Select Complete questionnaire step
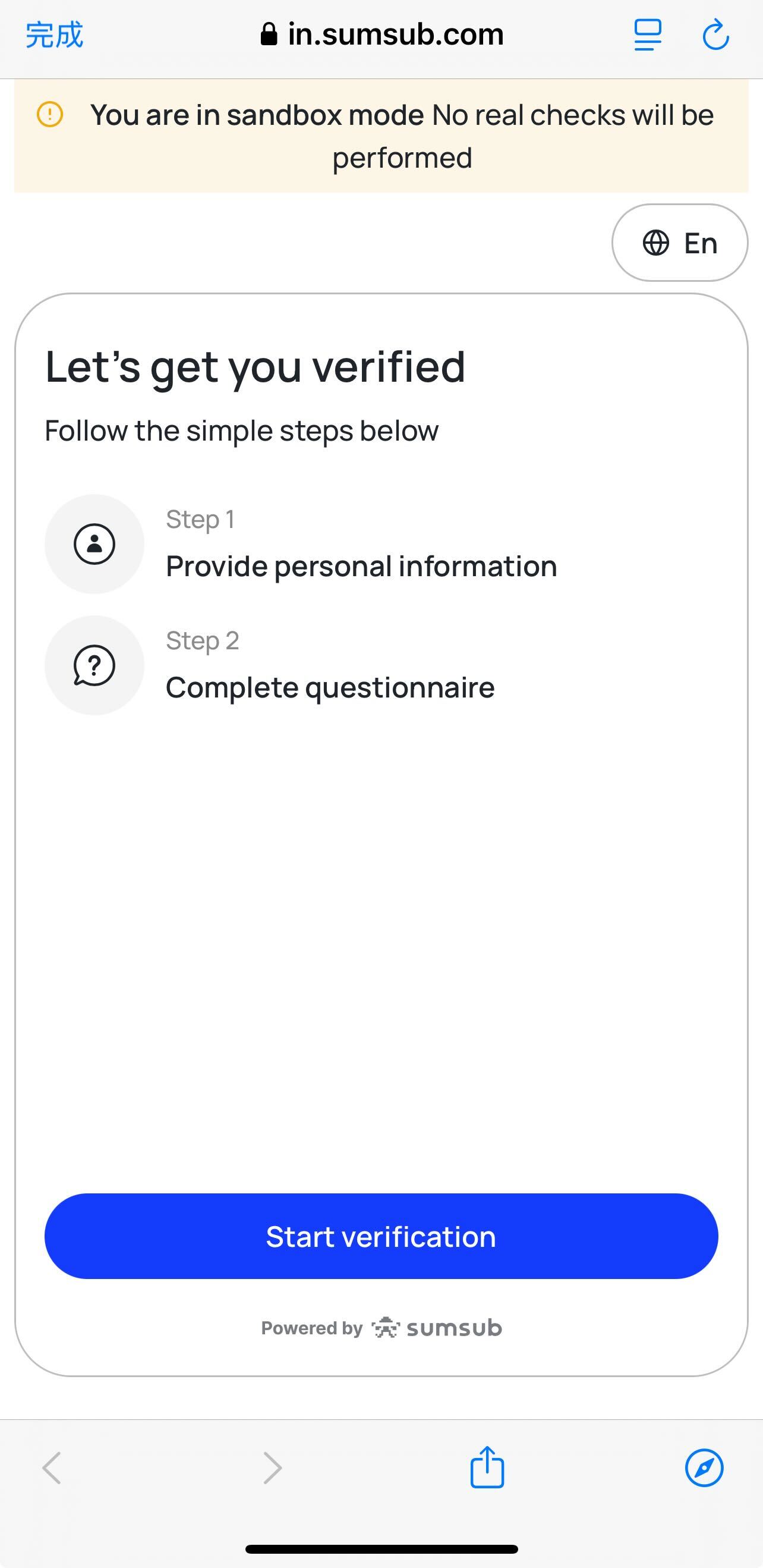 click(330, 688)
